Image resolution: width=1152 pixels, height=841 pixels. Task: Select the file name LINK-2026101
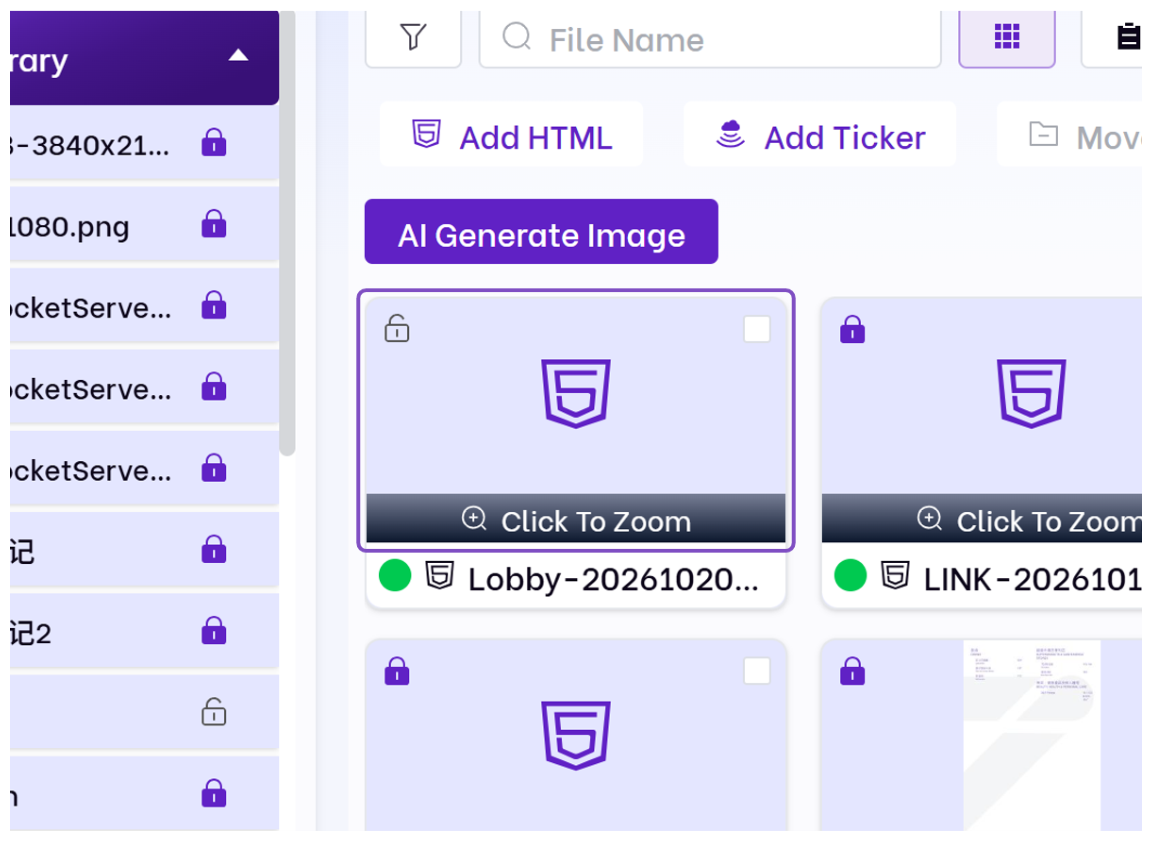(1032, 580)
